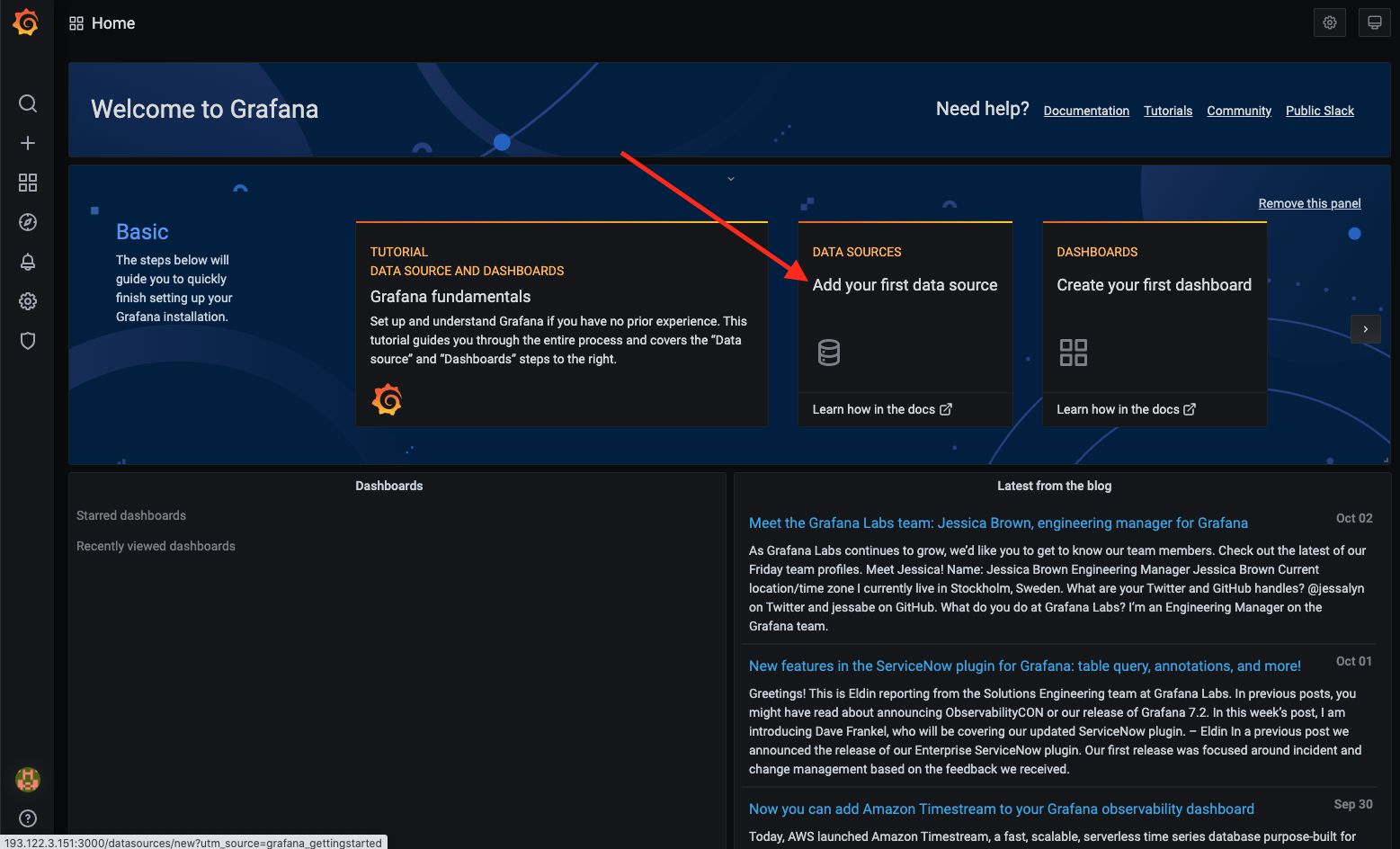Viewport: 1400px width, 849px height.
Task: Click the Oct 01 blog date
Action: coord(1354,661)
